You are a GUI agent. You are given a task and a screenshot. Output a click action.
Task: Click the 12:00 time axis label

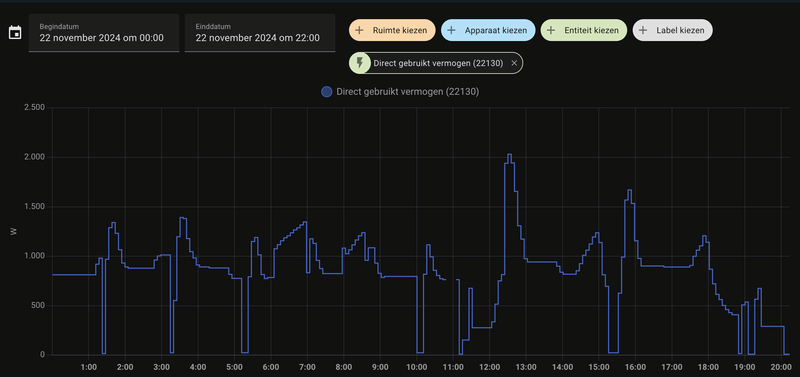coord(489,367)
